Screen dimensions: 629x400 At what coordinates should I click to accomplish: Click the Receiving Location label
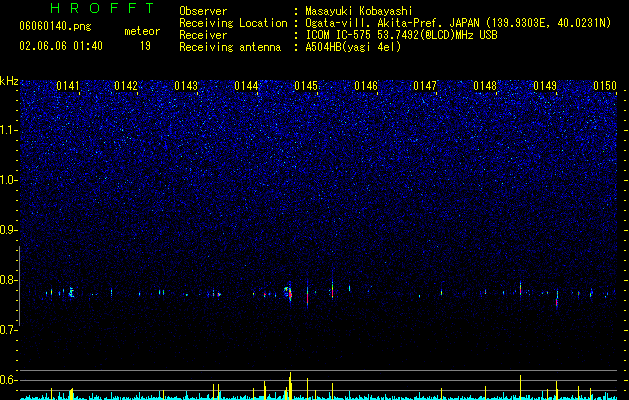[x=233, y=23]
